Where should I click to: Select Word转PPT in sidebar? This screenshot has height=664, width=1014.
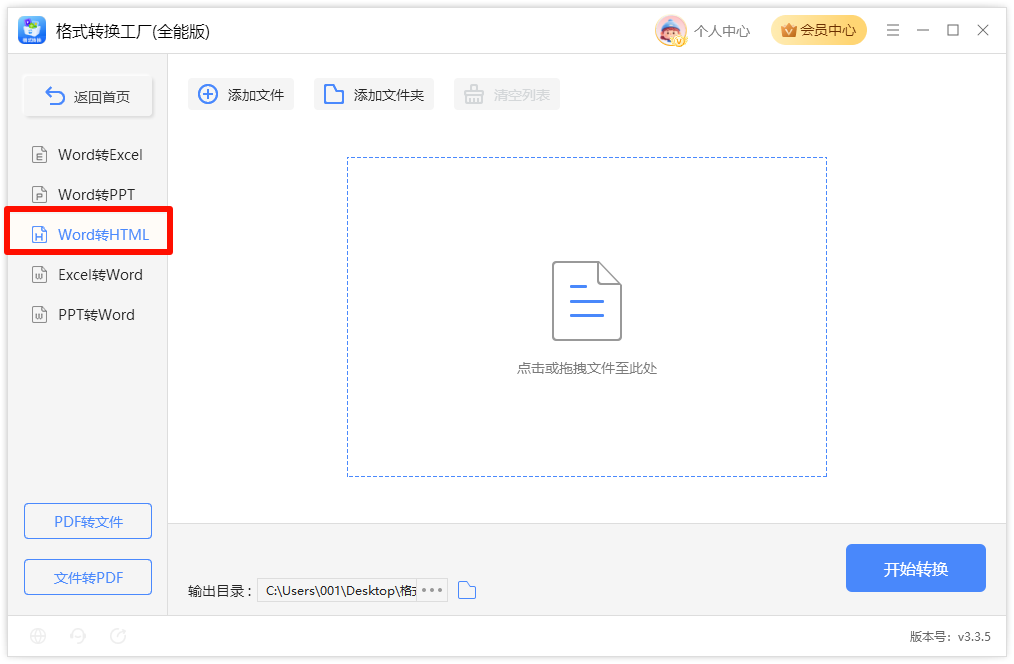(x=87, y=195)
